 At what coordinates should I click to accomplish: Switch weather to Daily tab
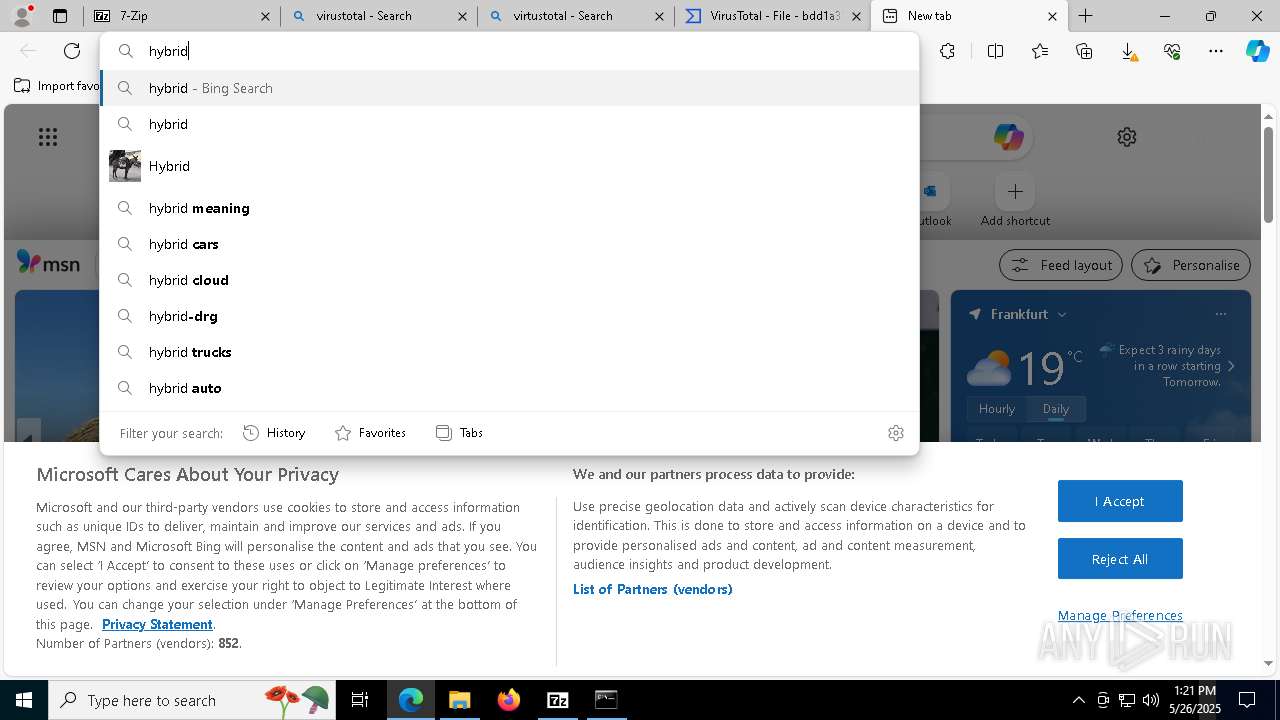click(1056, 409)
